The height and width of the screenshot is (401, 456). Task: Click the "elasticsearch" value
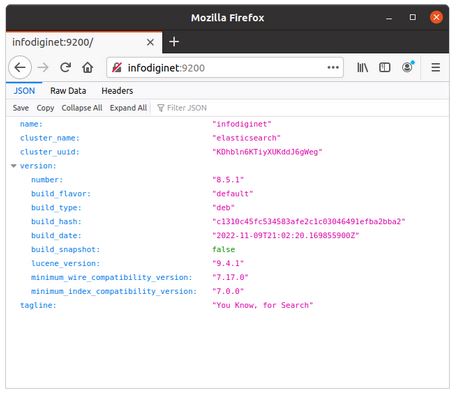(246, 138)
